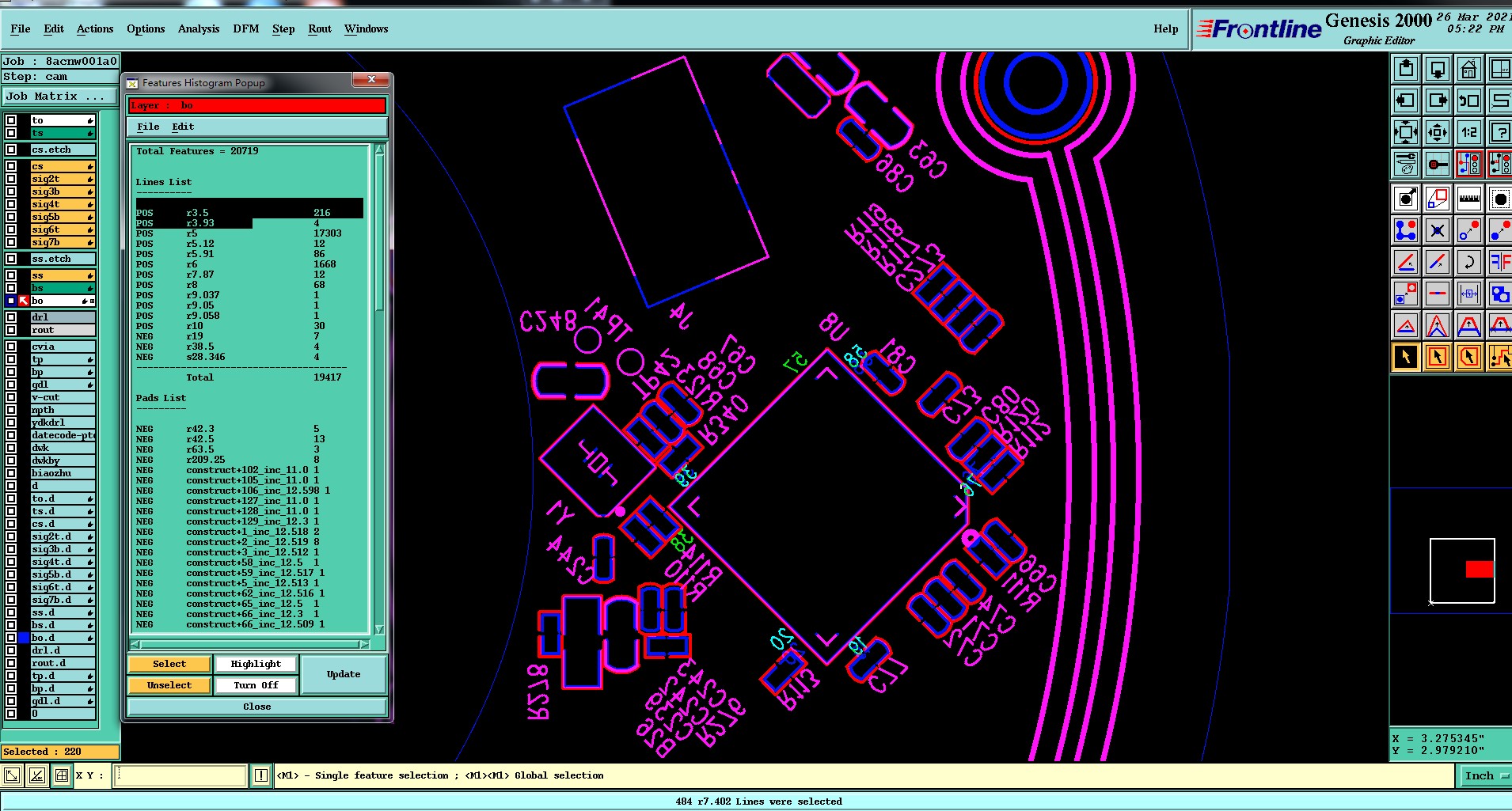Click the question mark help icon
1512x811 pixels.
1500,132
